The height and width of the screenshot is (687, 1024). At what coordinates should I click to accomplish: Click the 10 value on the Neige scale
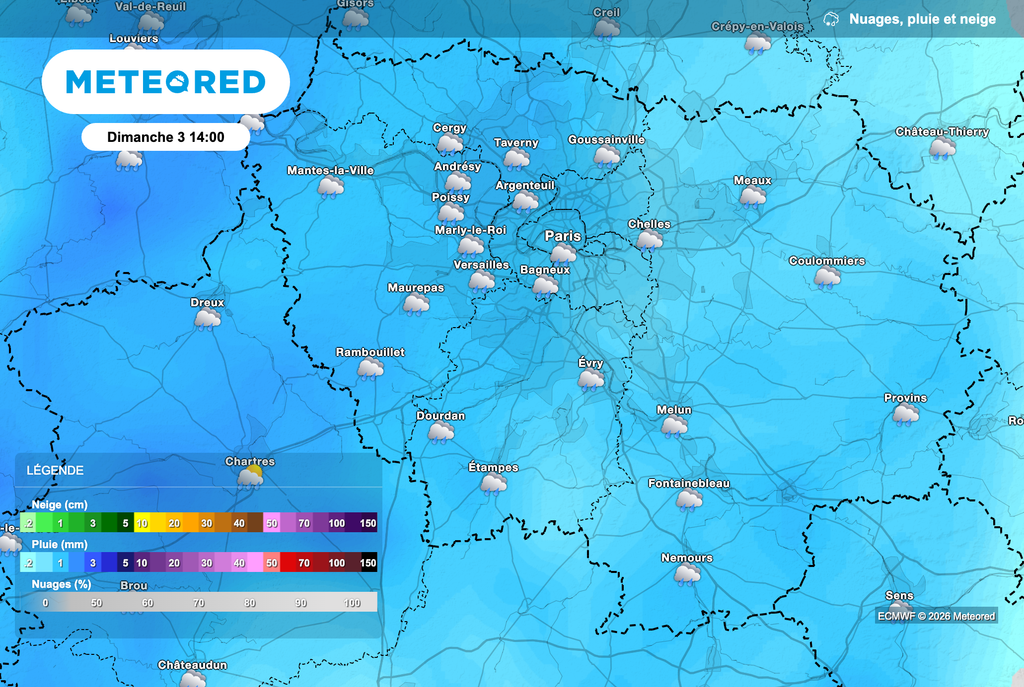[x=140, y=522]
